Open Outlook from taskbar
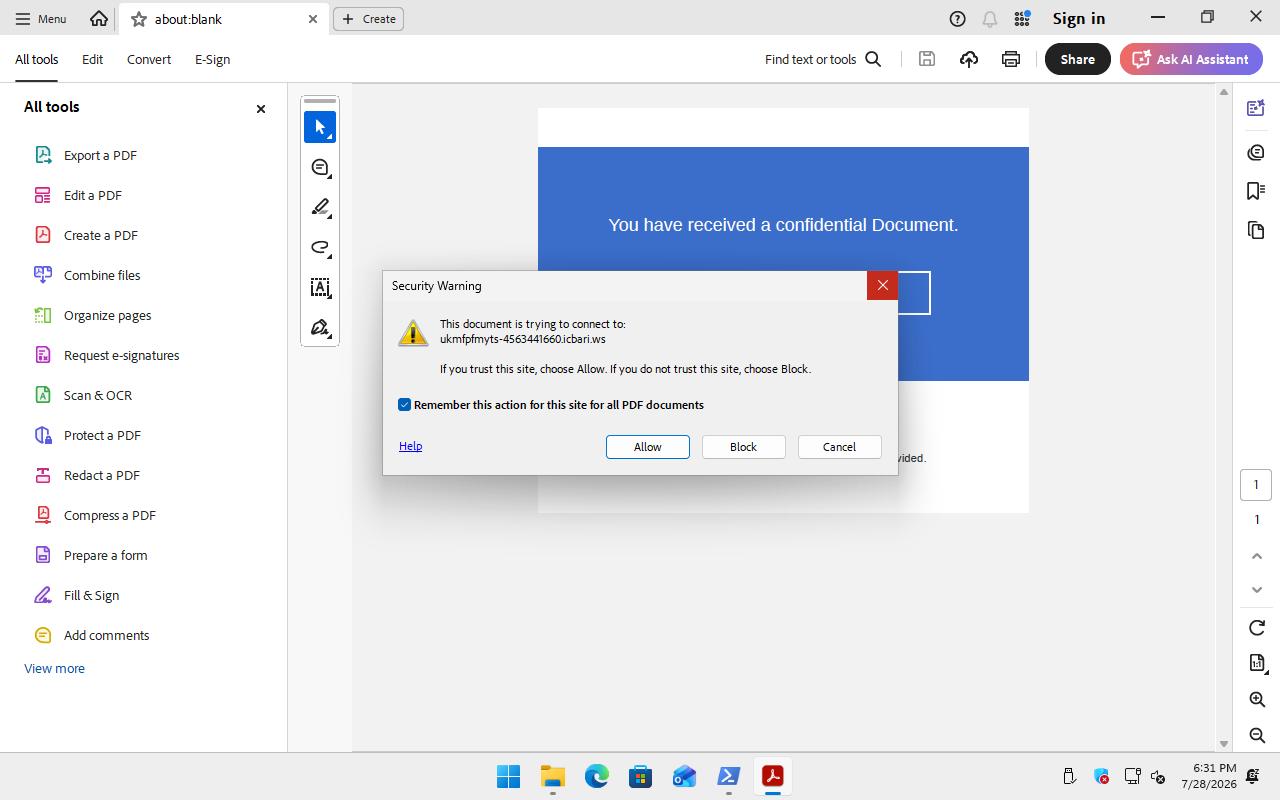This screenshot has width=1280, height=800. (685, 776)
